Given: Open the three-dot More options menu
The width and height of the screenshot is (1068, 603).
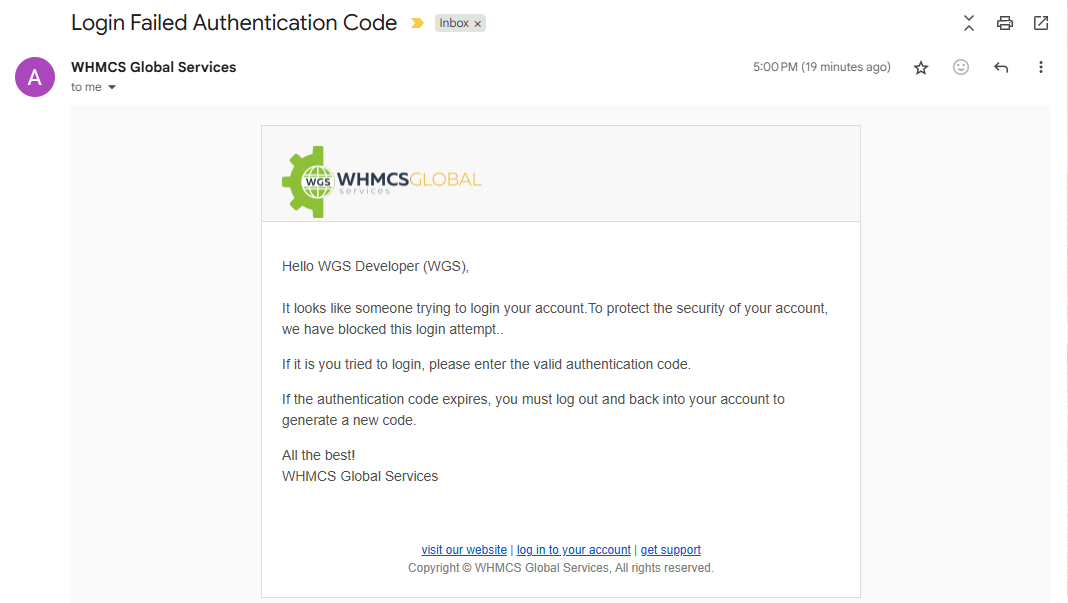Looking at the screenshot, I should [x=1041, y=67].
